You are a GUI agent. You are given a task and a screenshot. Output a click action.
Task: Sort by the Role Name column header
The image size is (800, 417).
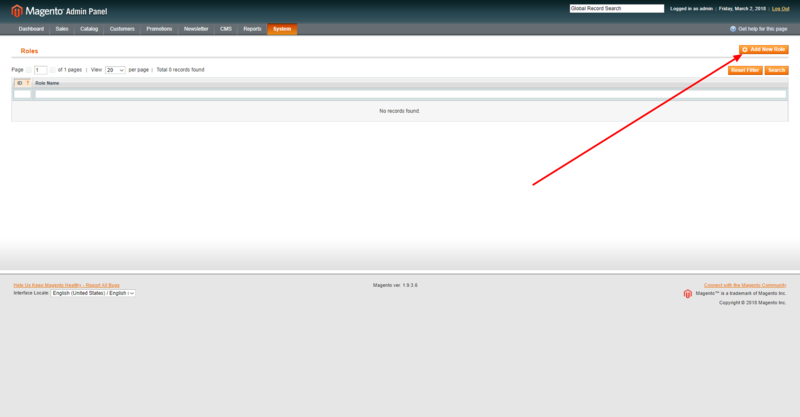[x=47, y=83]
